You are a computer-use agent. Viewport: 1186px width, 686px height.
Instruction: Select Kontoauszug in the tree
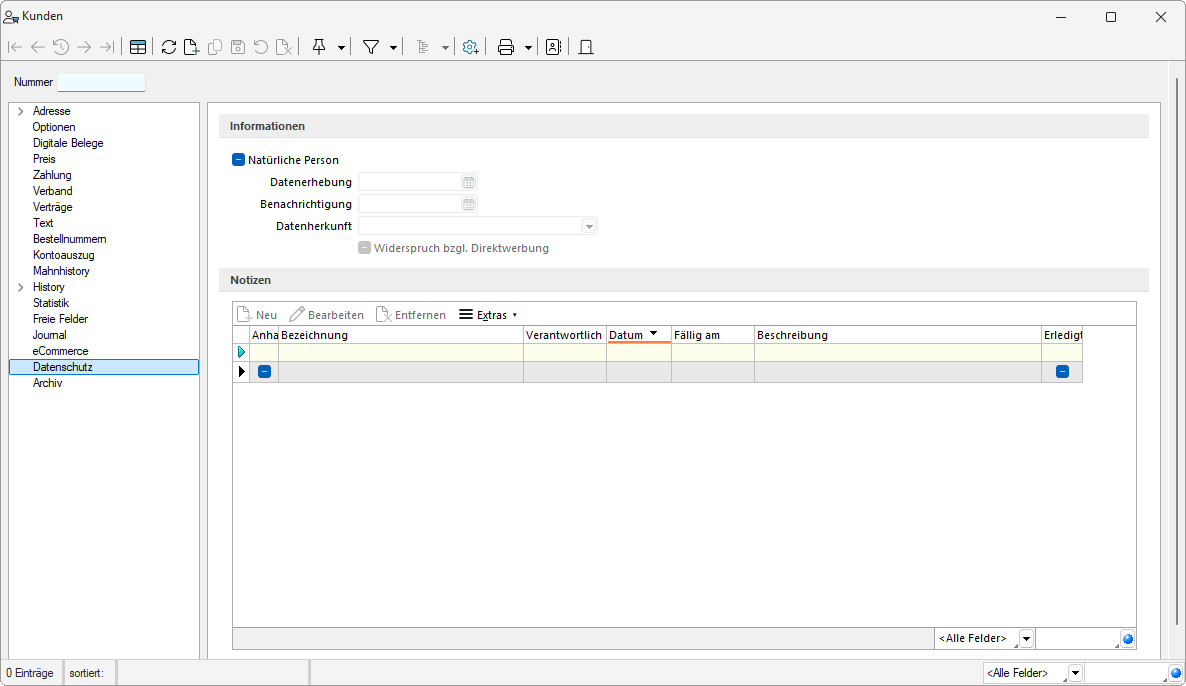[x=64, y=255]
